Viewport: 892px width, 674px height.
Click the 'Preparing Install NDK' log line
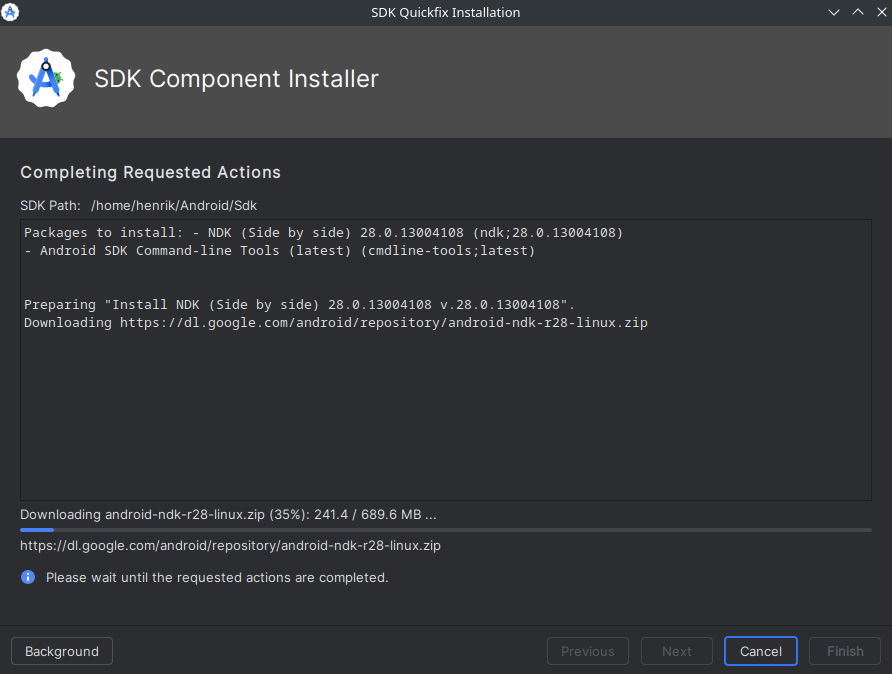(299, 305)
